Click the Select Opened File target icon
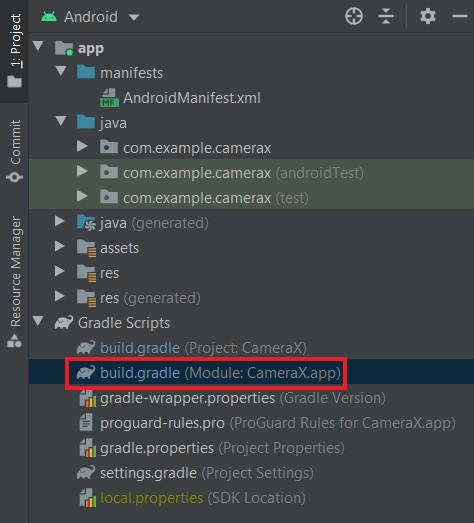474x523 pixels. click(x=354, y=16)
